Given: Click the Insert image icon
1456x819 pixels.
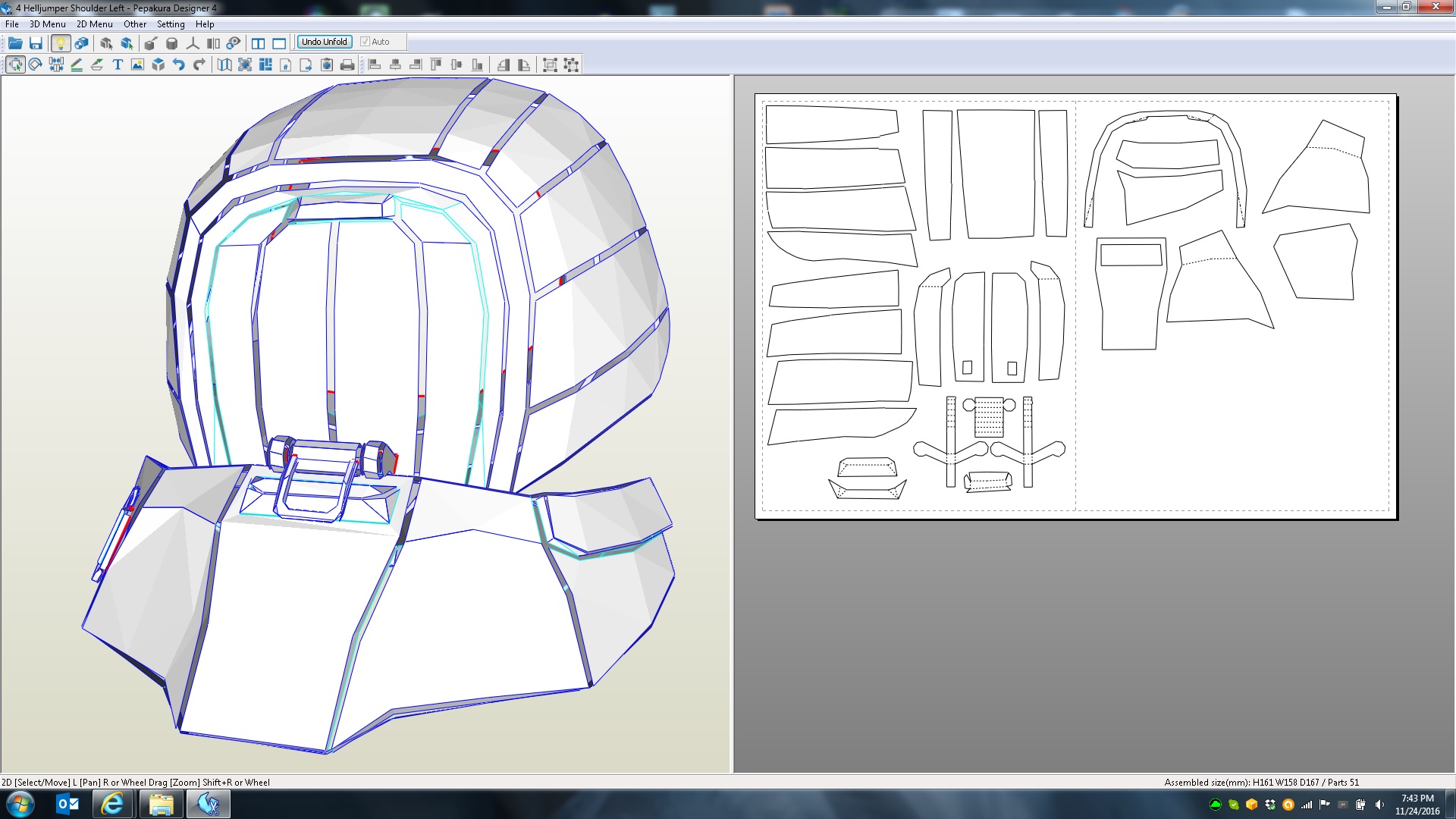Looking at the screenshot, I should point(137,65).
